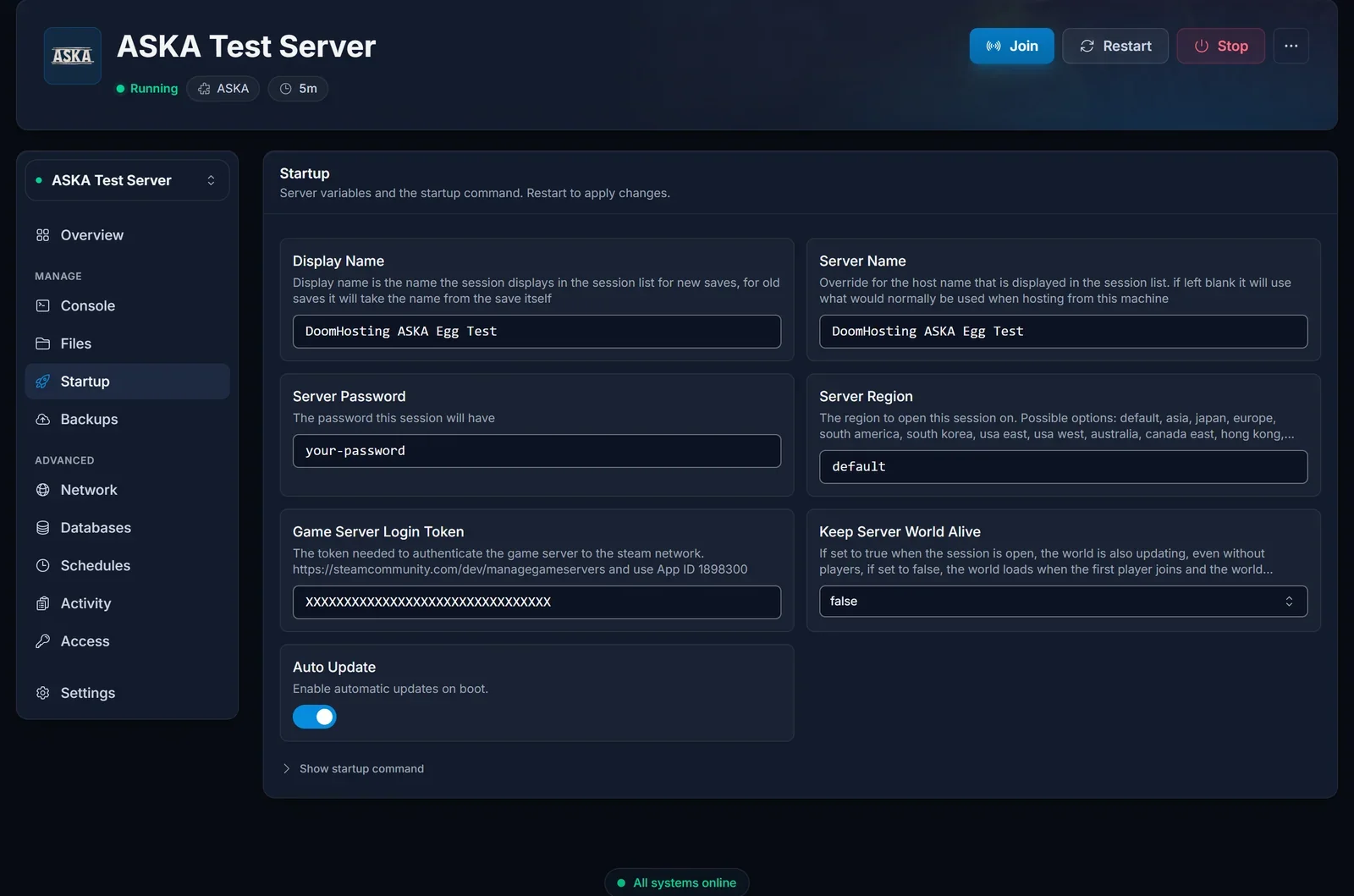
Task: Open the Console page
Action: click(127, 305)
